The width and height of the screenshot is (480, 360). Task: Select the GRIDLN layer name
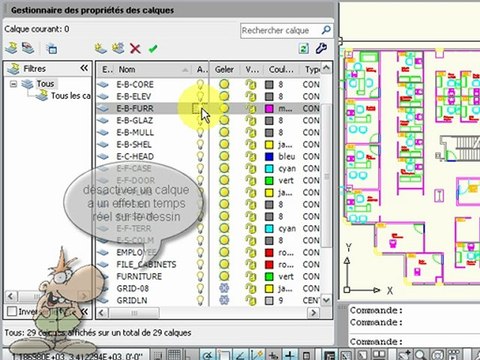(132, 300)
